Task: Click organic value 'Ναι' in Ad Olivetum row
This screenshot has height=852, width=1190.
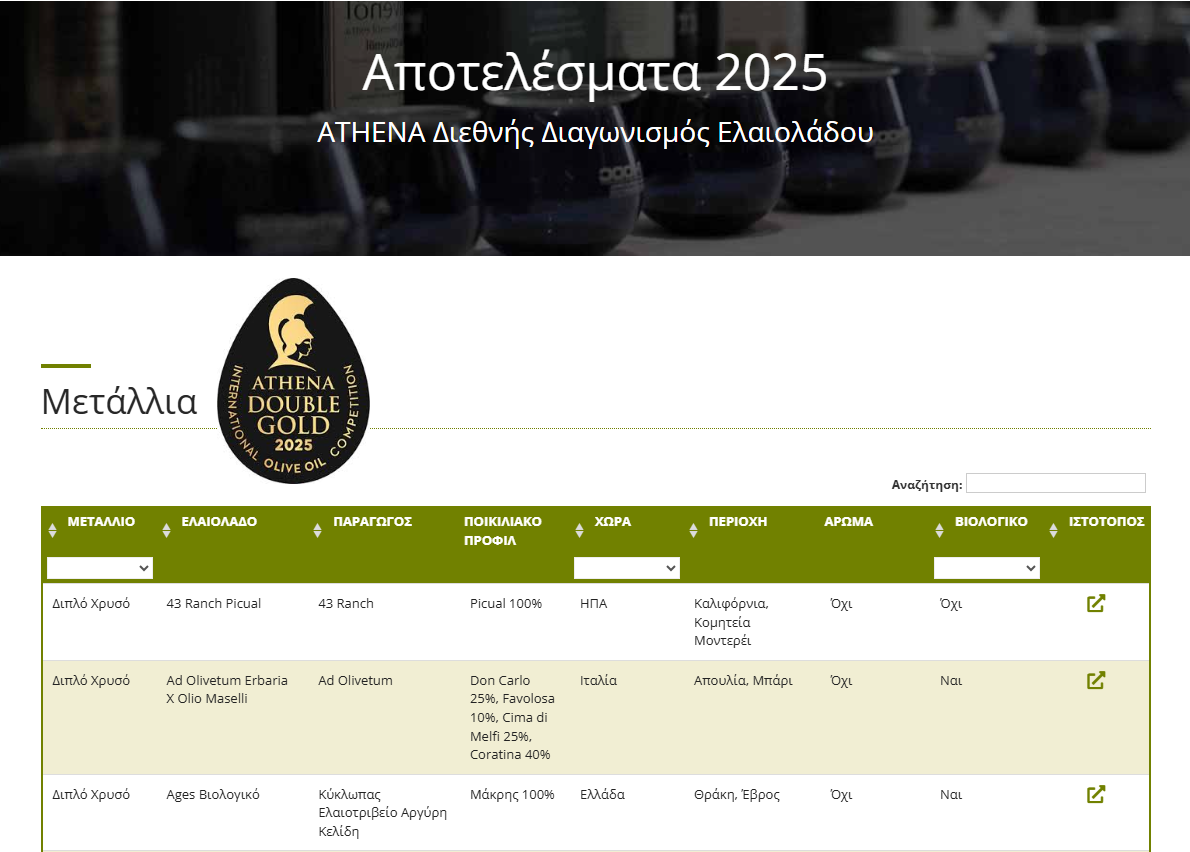Action: tap(950, 680)
